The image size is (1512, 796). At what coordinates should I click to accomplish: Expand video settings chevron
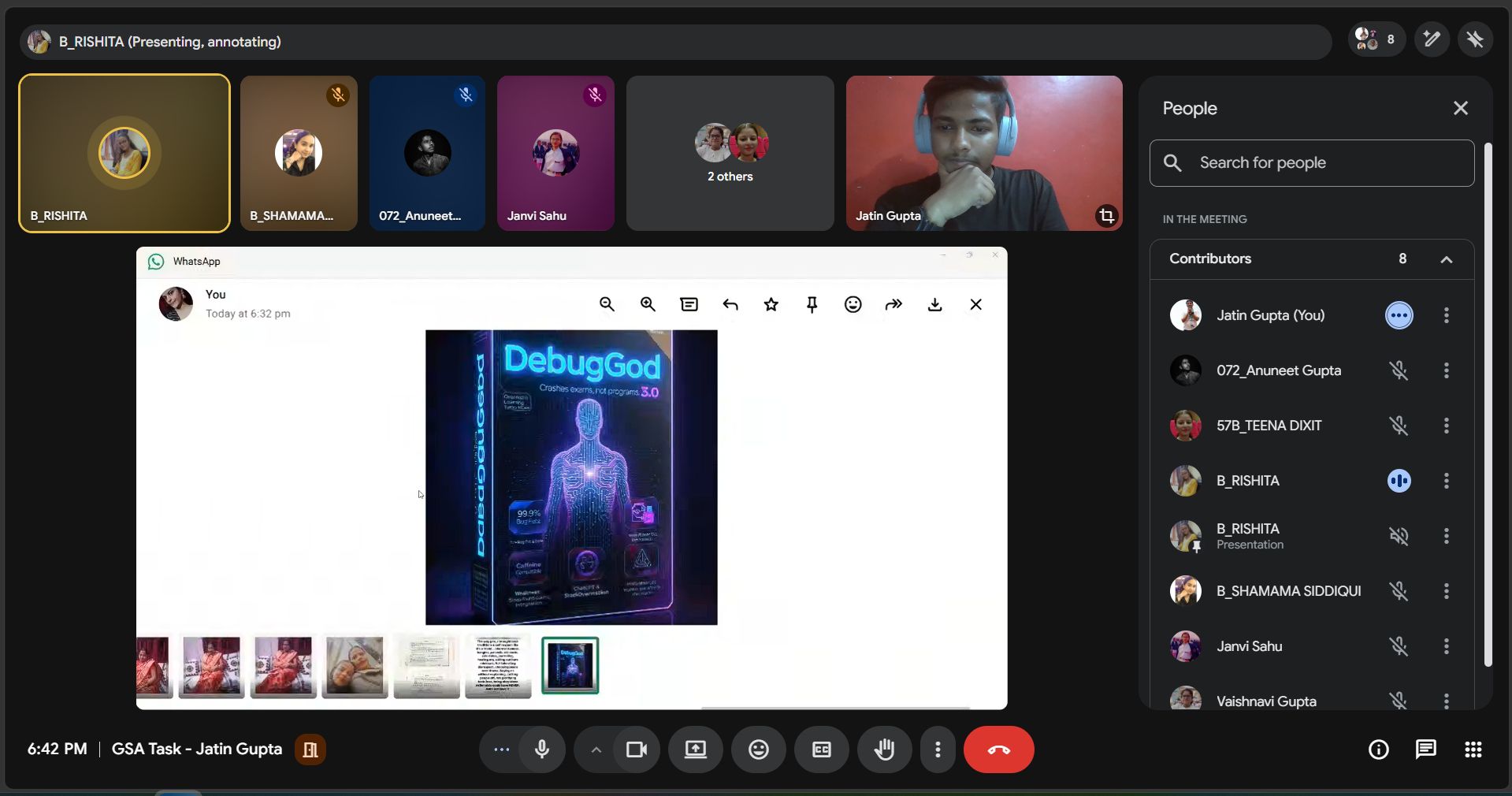596,750
